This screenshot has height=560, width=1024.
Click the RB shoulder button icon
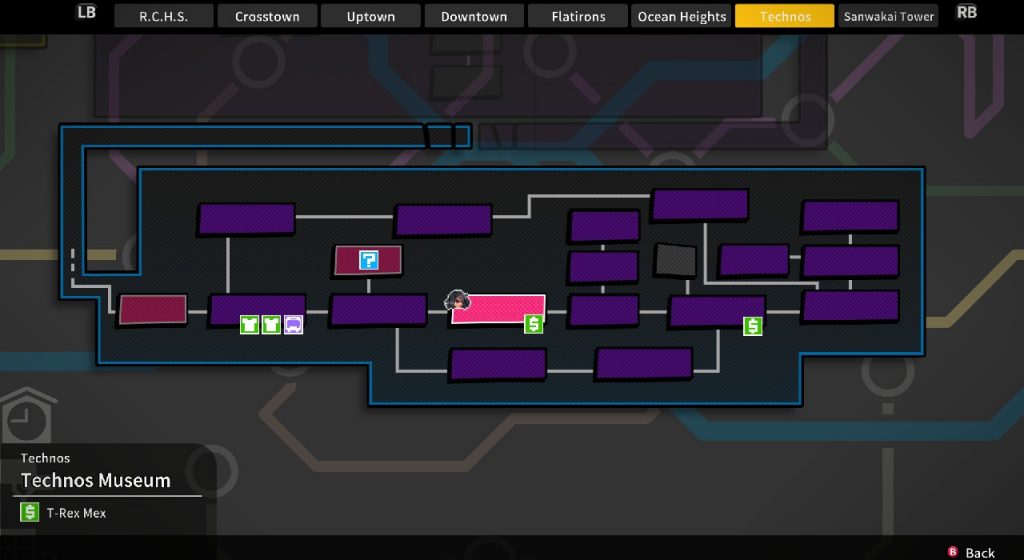(967, 12)
